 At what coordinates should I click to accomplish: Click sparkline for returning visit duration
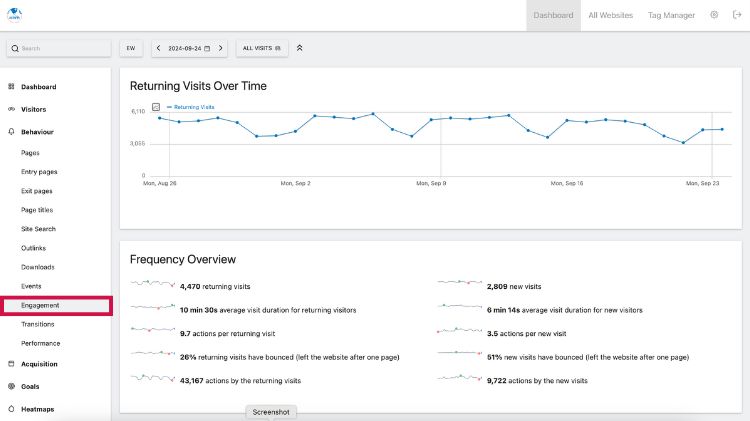point(153,307)
